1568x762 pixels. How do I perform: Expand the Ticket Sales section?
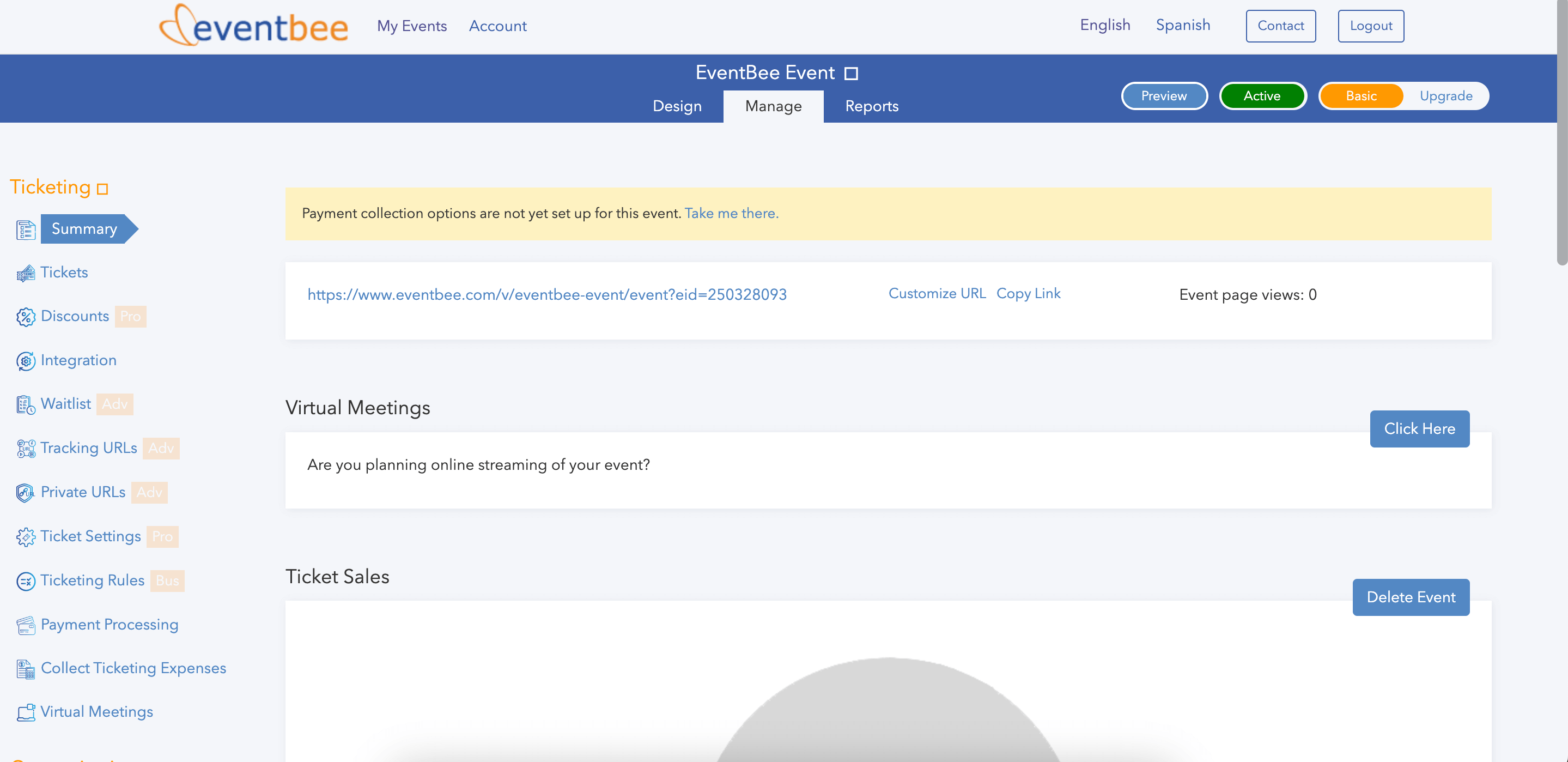337,576
